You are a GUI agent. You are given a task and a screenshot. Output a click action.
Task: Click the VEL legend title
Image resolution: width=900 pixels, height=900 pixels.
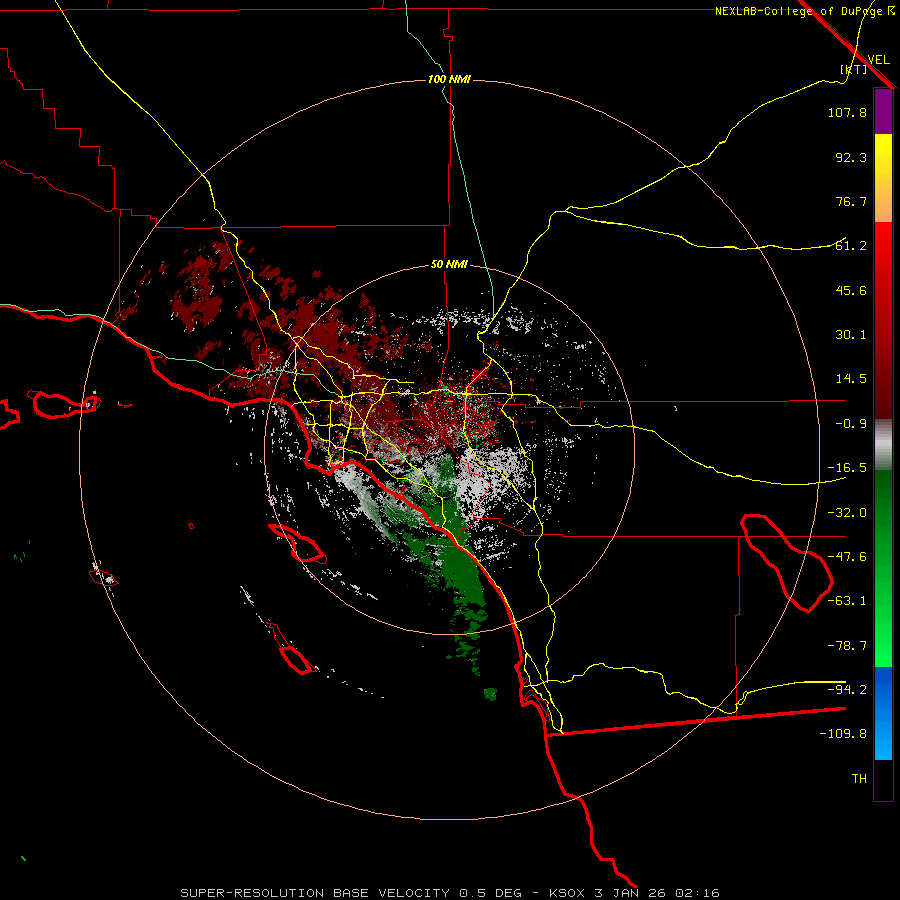pos(878,60)
